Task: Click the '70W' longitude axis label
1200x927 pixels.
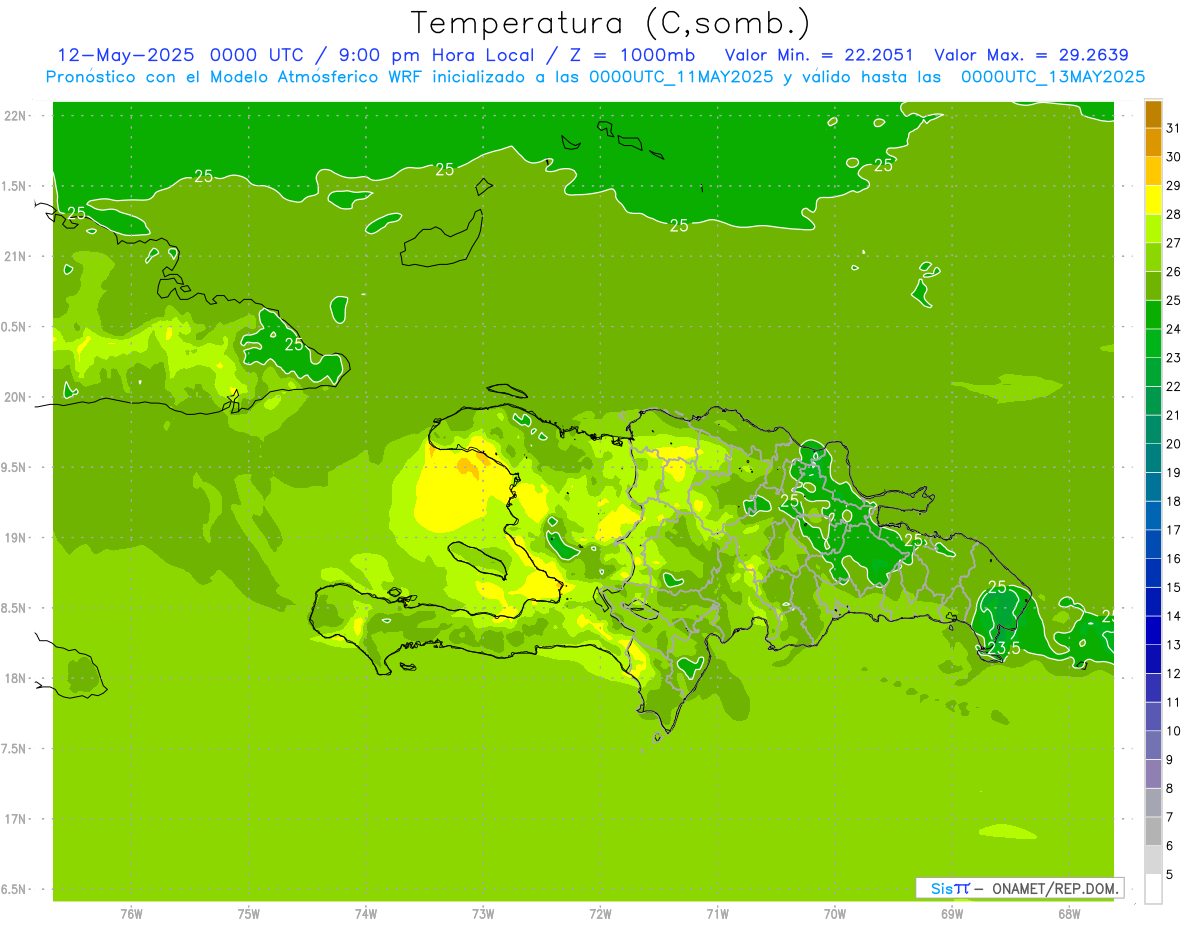Action: [835, 914]
